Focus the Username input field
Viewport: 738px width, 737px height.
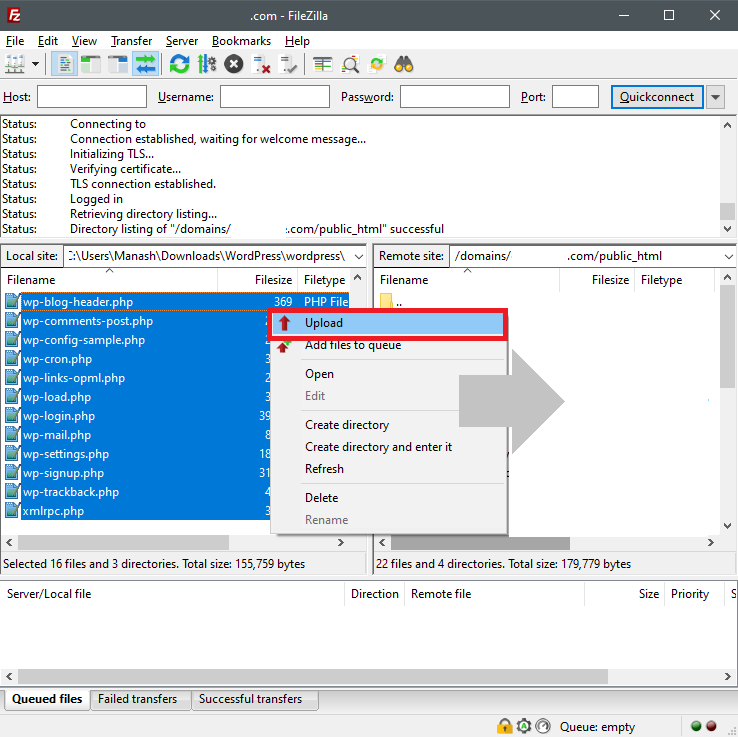pyautogui.click(x=274, y=96)
